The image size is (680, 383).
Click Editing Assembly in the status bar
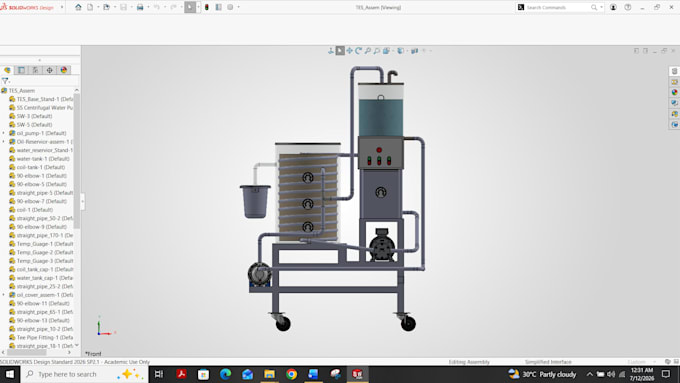click(469, 362)
